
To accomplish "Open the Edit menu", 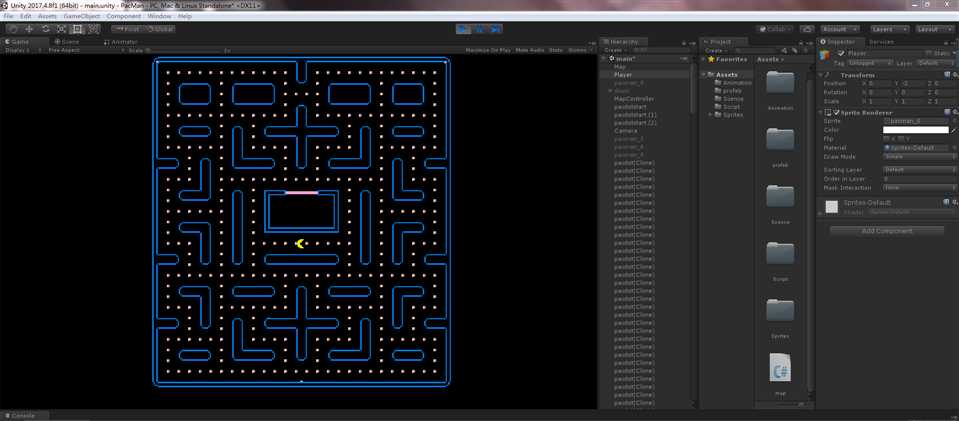I will pyautogui.click(x=26, y=16).
